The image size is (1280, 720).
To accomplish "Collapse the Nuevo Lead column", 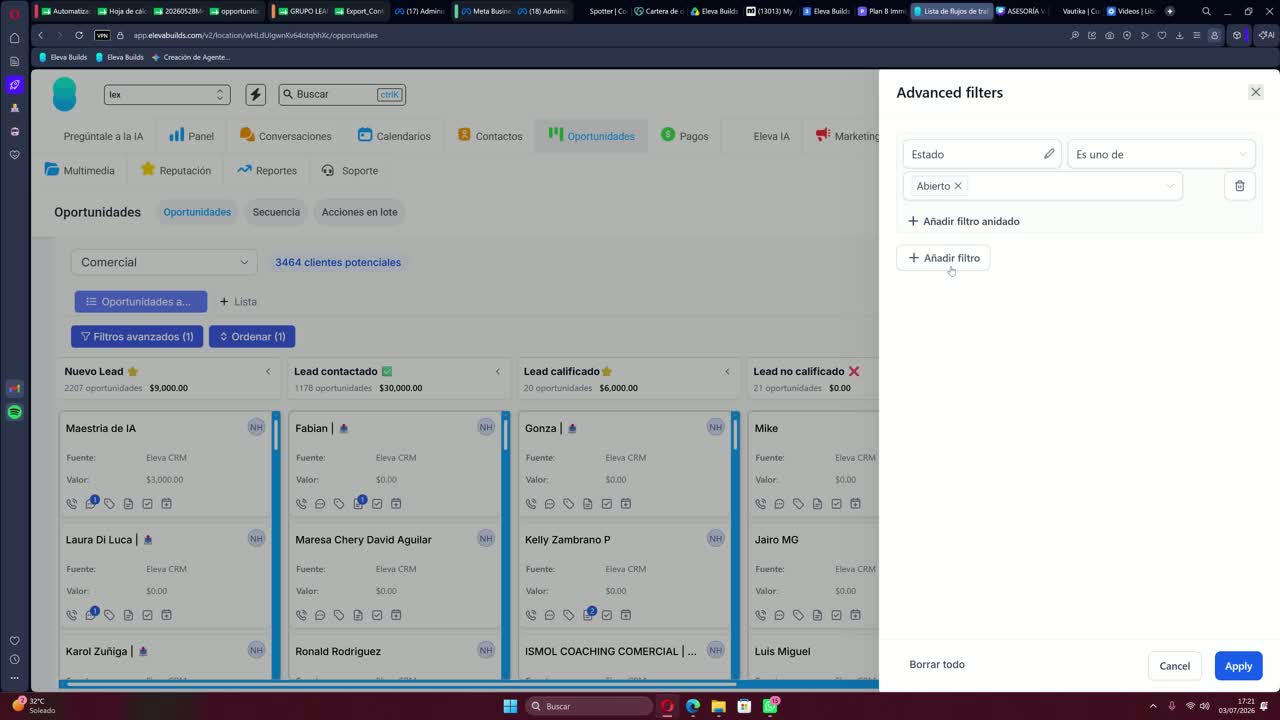I will (x=268, y=372).
